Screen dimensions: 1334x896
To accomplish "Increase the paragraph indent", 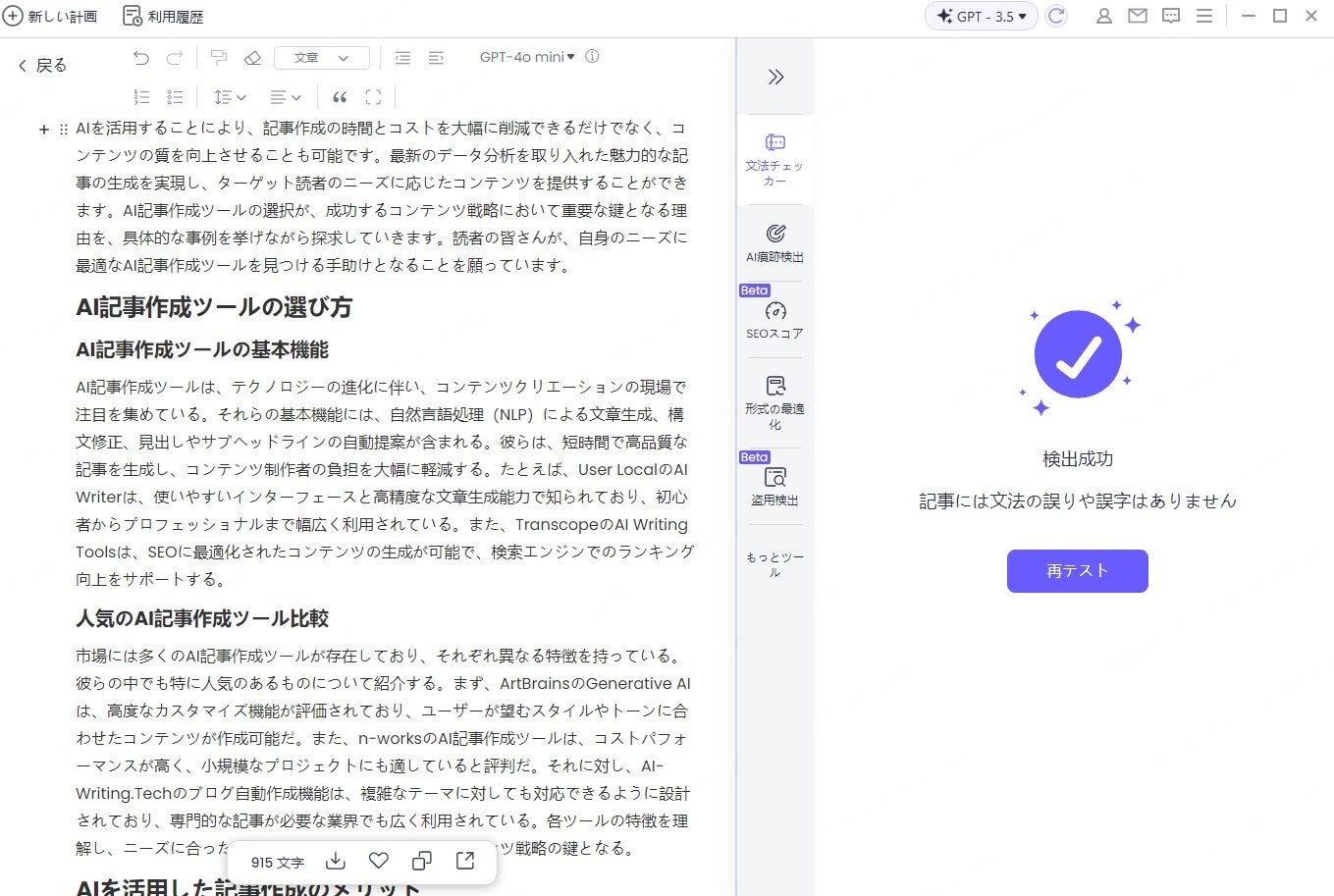I will [x=436, y=58].
